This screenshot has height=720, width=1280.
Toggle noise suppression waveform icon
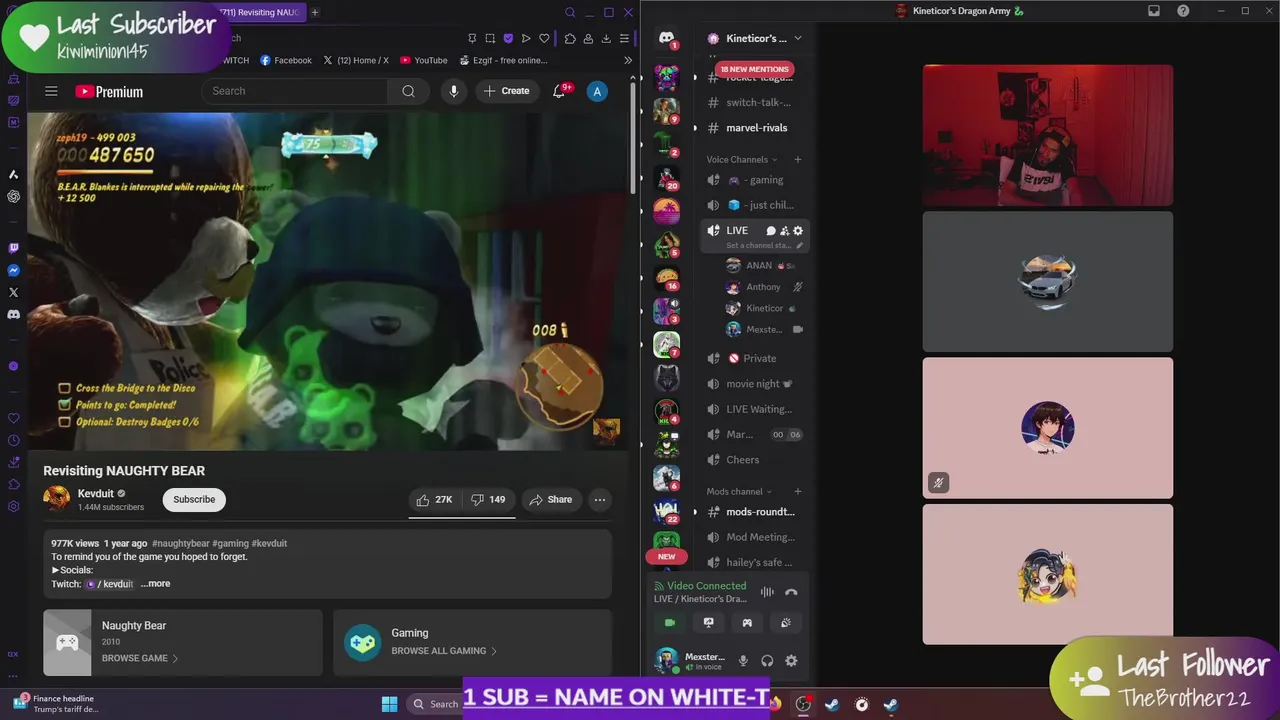[x=767, y=592]
